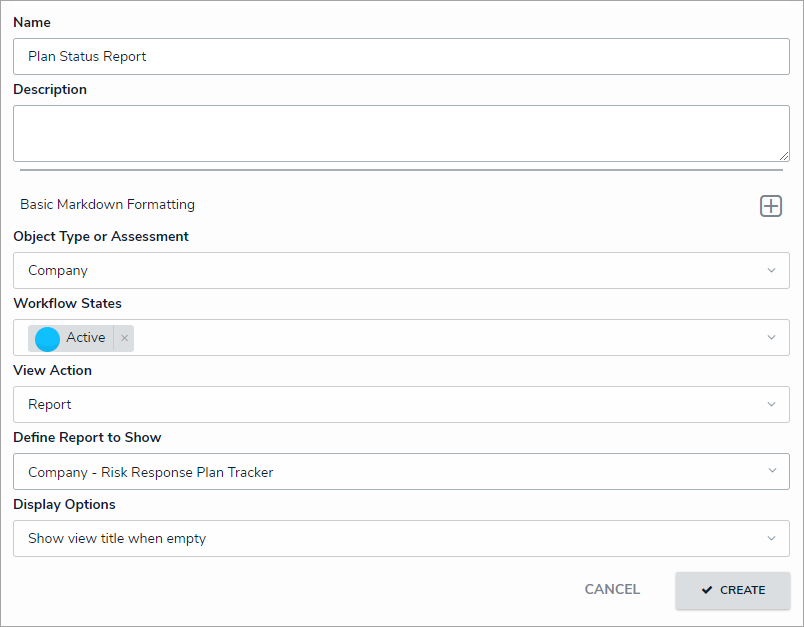Click into the Description text area

pyautogui.click(x=400, y=133)
